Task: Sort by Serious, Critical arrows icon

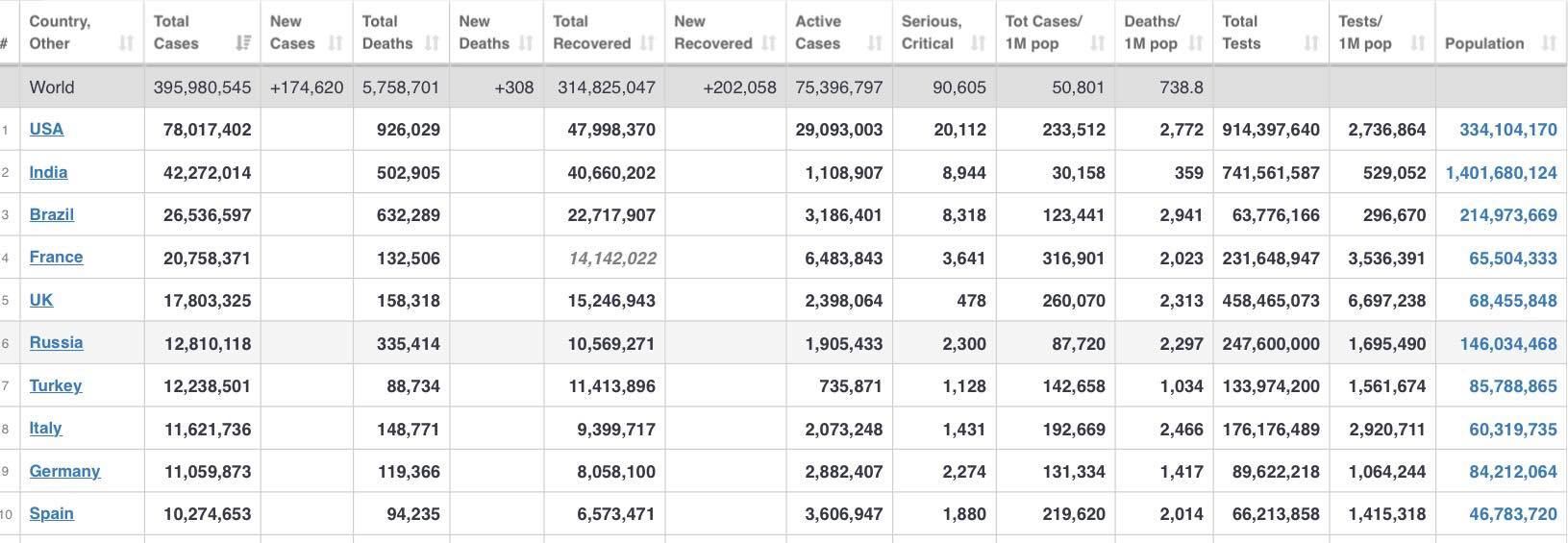Action: click(978, 43)
